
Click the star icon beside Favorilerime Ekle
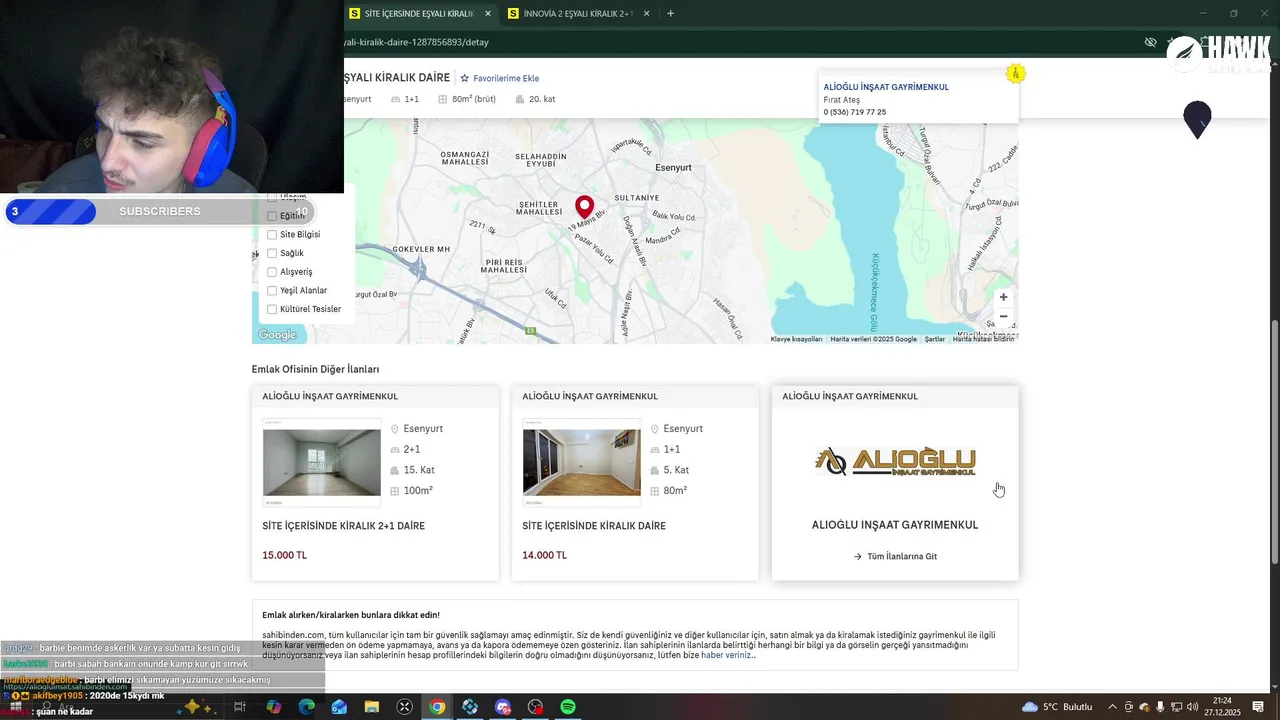[x=464, y=78]
